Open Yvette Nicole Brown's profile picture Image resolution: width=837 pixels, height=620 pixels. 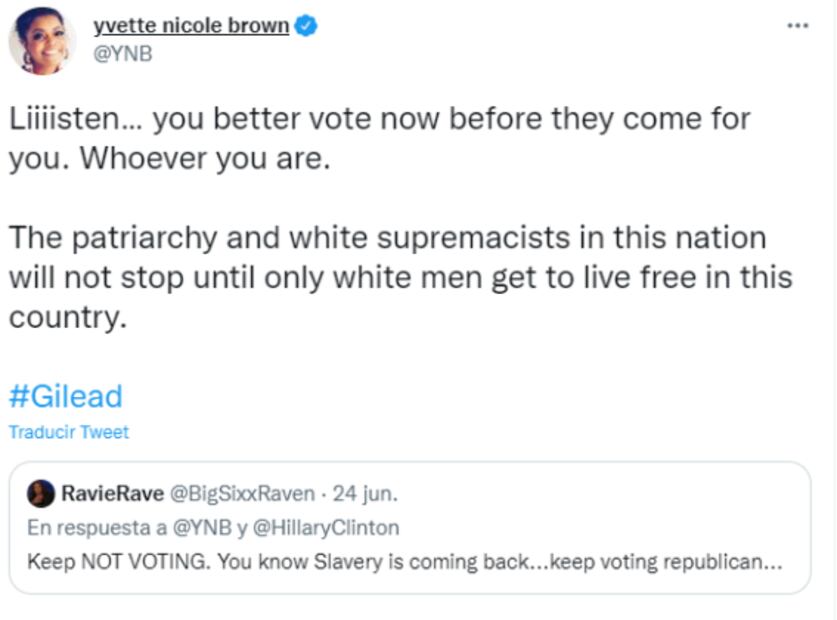tap(42, 42)
